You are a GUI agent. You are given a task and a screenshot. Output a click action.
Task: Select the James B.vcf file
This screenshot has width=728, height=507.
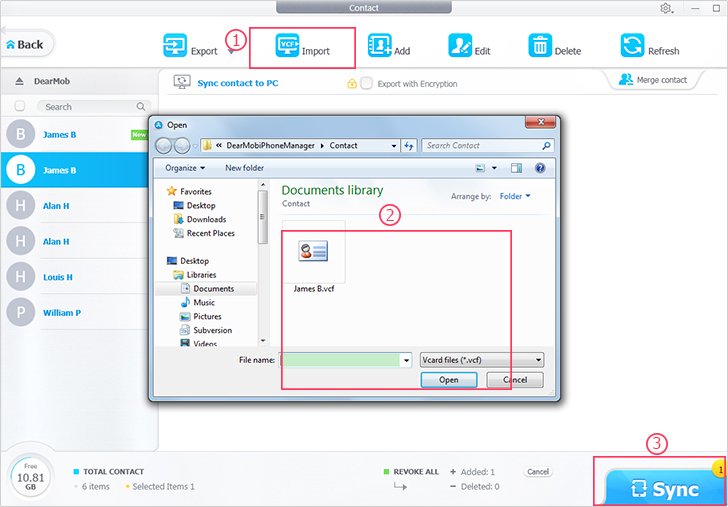tap(314, 257)
